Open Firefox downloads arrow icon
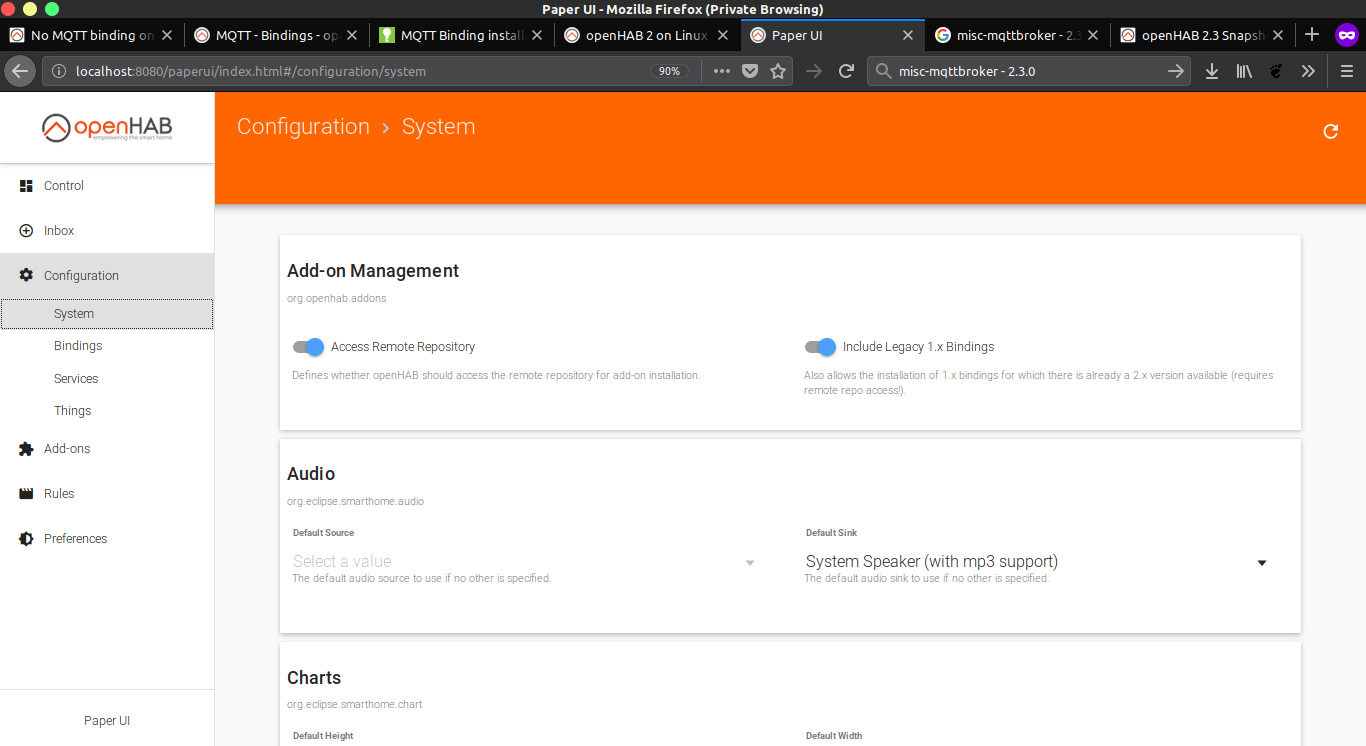 (1211, 71)
